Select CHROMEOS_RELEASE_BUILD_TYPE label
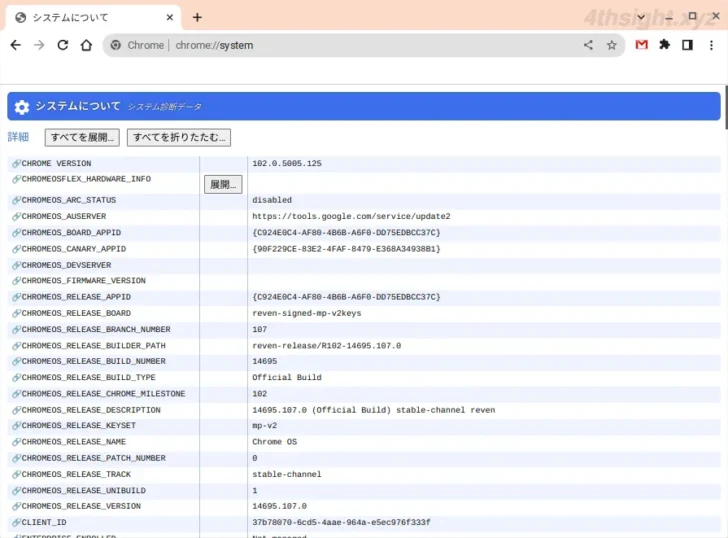 click(x=89, y=377)
